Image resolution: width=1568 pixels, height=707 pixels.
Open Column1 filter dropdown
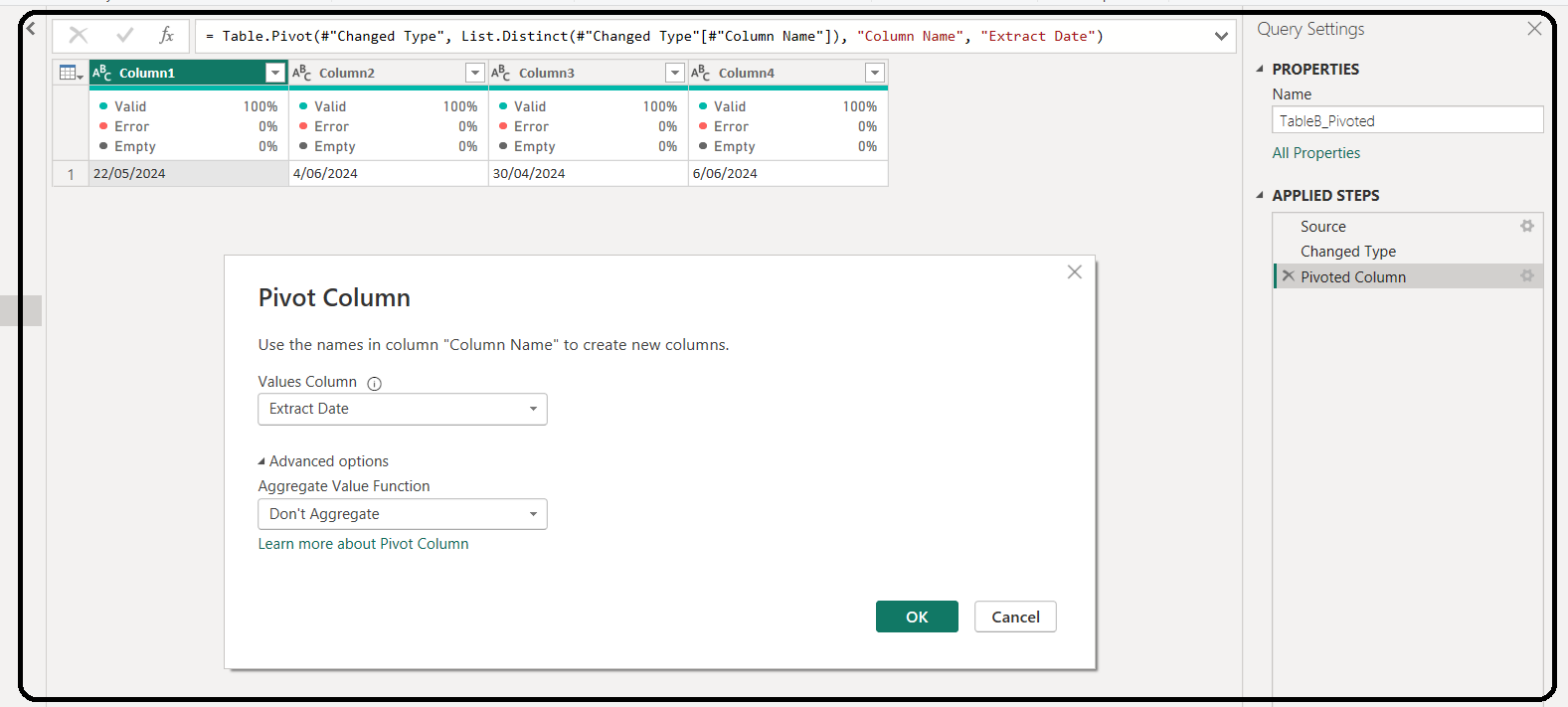pos(275,73)
